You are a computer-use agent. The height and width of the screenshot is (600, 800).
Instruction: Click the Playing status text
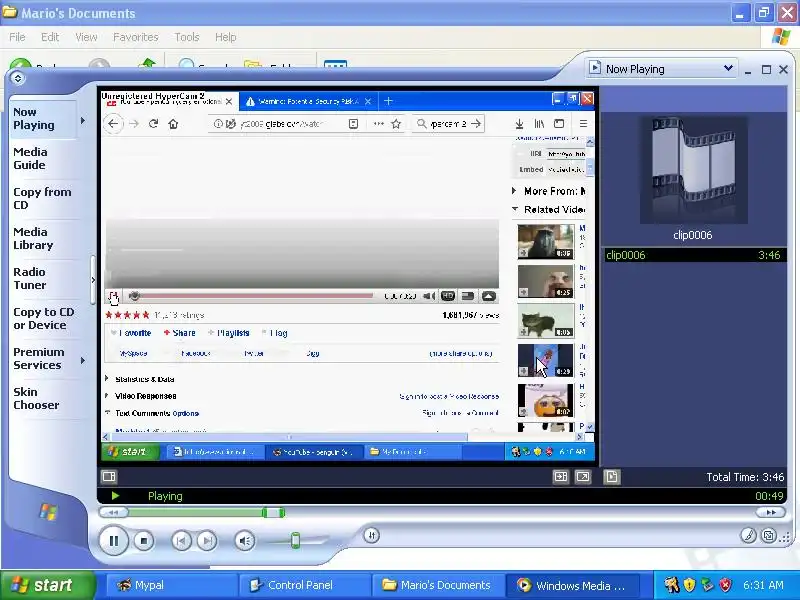point(165,496)
